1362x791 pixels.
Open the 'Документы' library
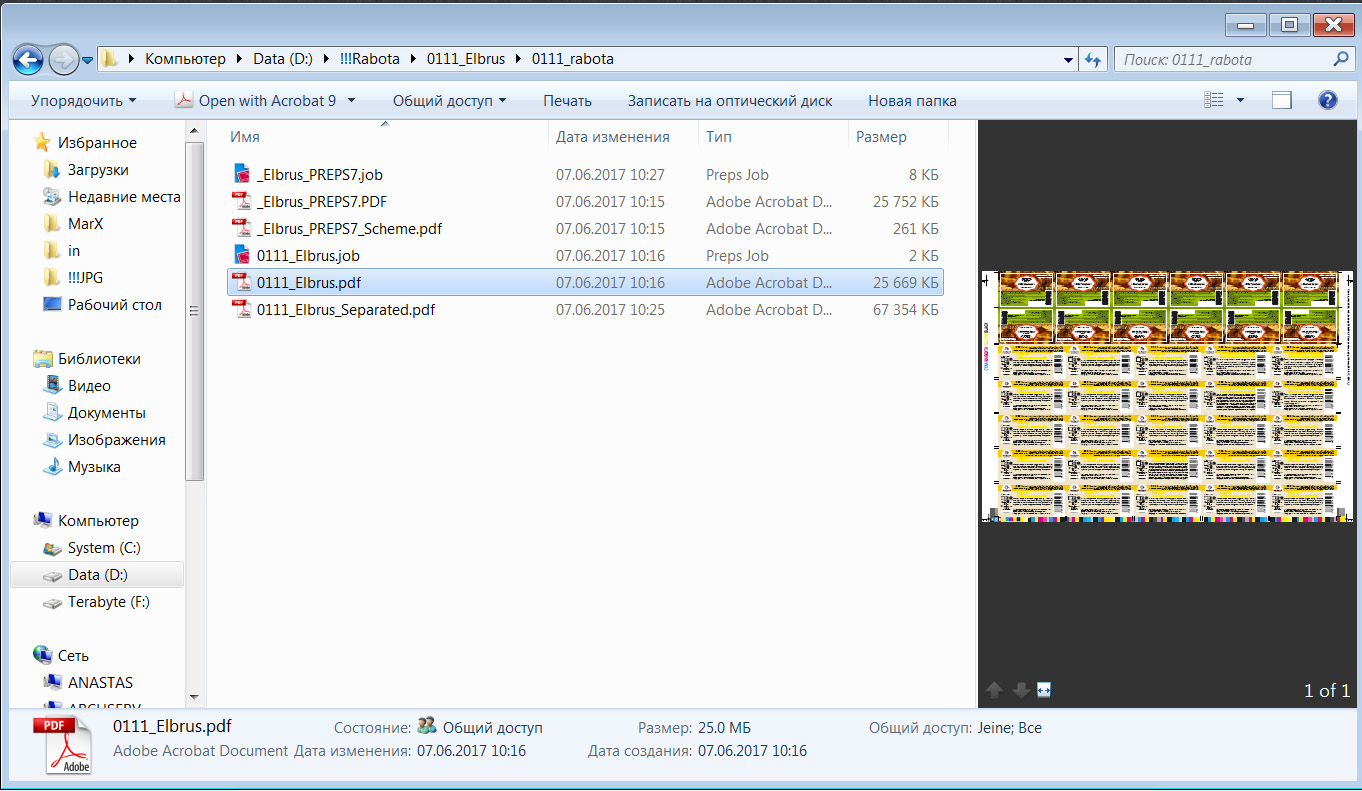(x=106, y=413)
